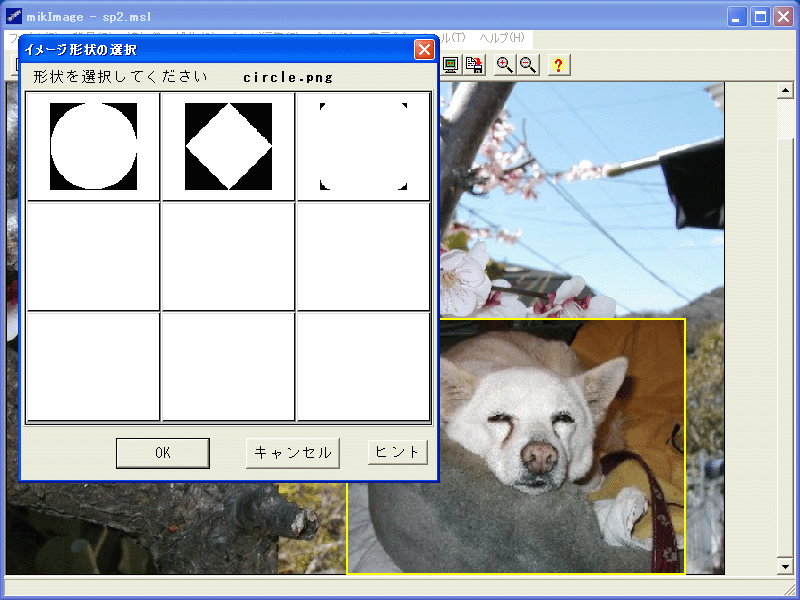The width and height of the screenshot is (800, 600).
Task: Select the diamond shape thumbnail
Action: [x=228, y=146]
